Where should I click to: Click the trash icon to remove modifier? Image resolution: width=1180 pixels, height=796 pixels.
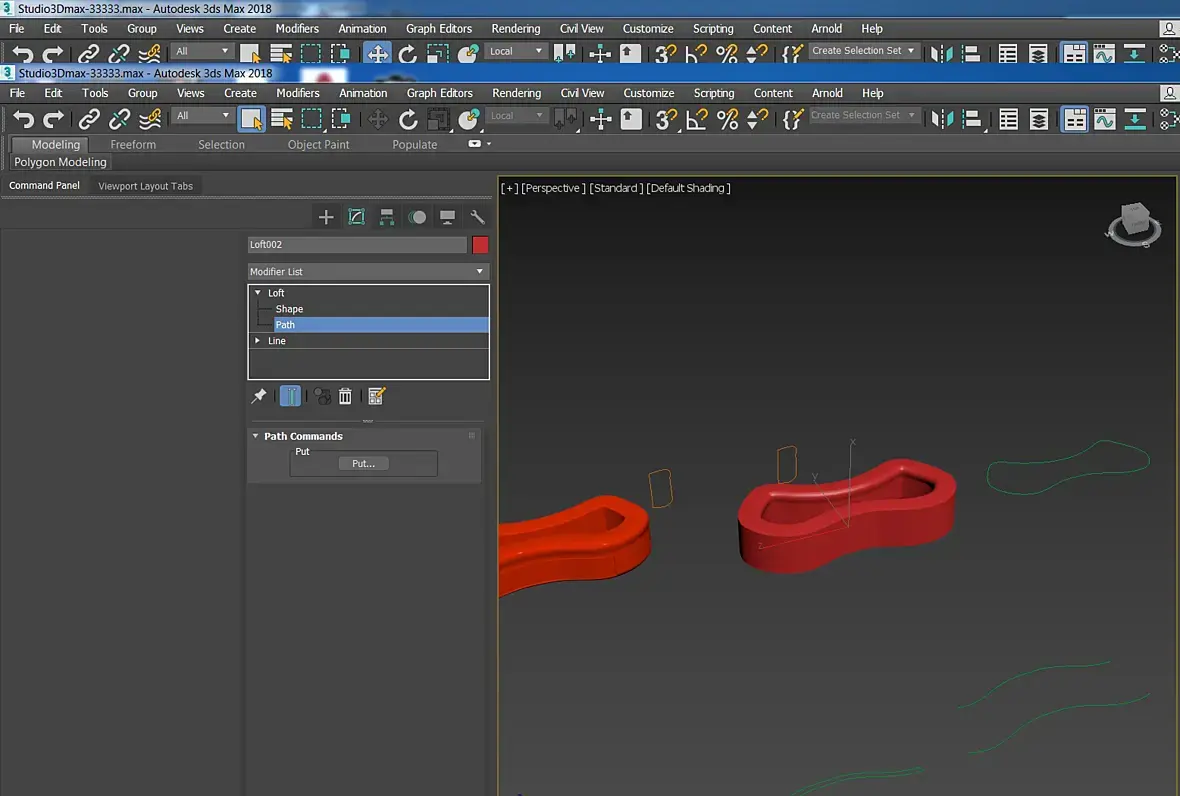point(345,397)
